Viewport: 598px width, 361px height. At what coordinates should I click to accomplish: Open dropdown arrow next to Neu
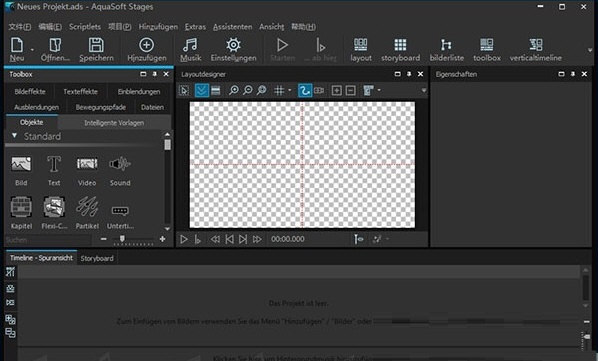point(32,50)
